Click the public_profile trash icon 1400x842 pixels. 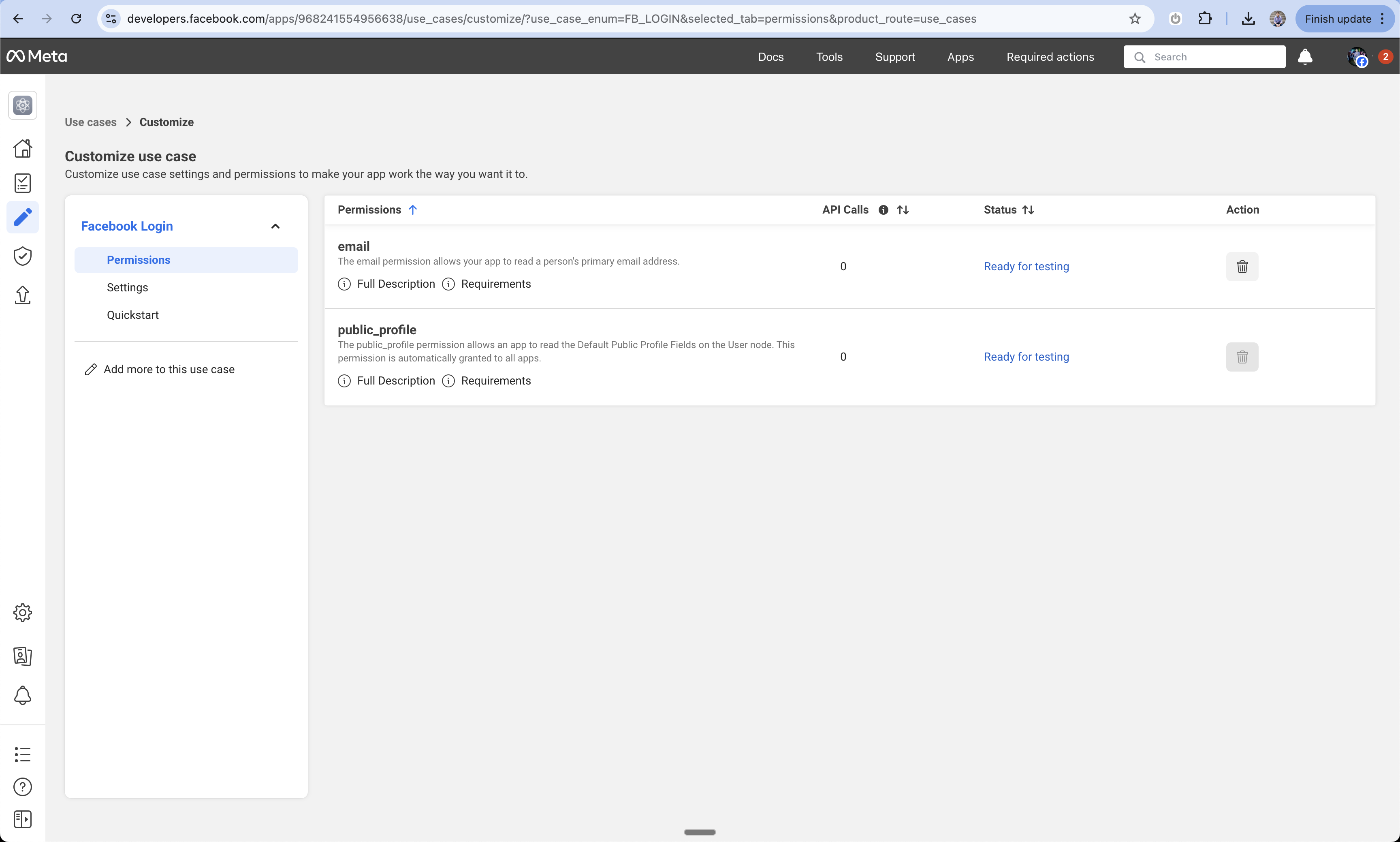1242,357
